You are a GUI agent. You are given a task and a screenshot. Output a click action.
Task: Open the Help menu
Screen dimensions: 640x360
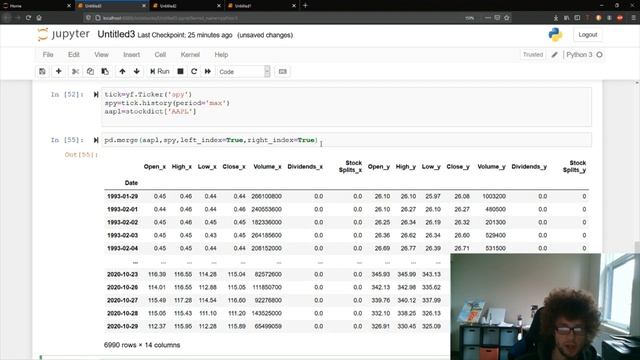click(221, 55)
